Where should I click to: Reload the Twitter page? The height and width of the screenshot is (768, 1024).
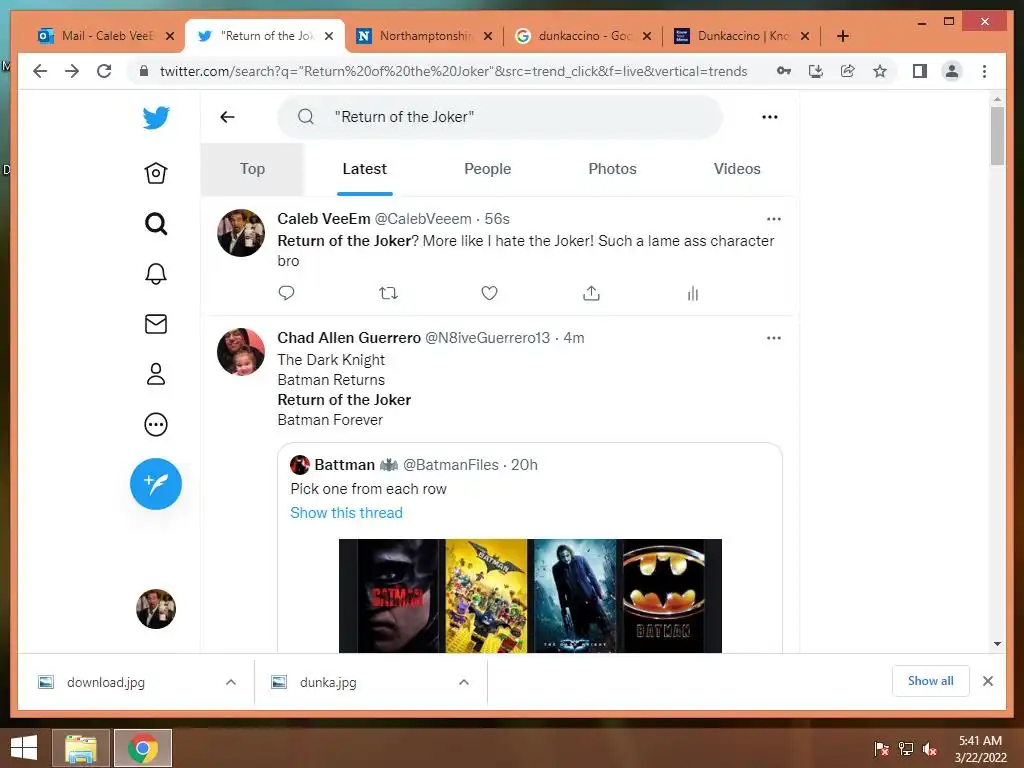[104, 71]
